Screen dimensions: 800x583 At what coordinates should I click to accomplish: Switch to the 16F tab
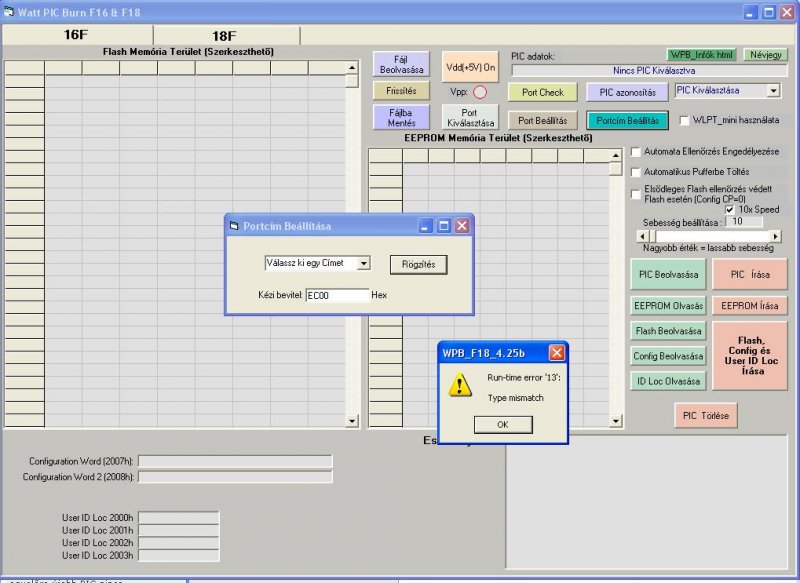click(78, 35)
